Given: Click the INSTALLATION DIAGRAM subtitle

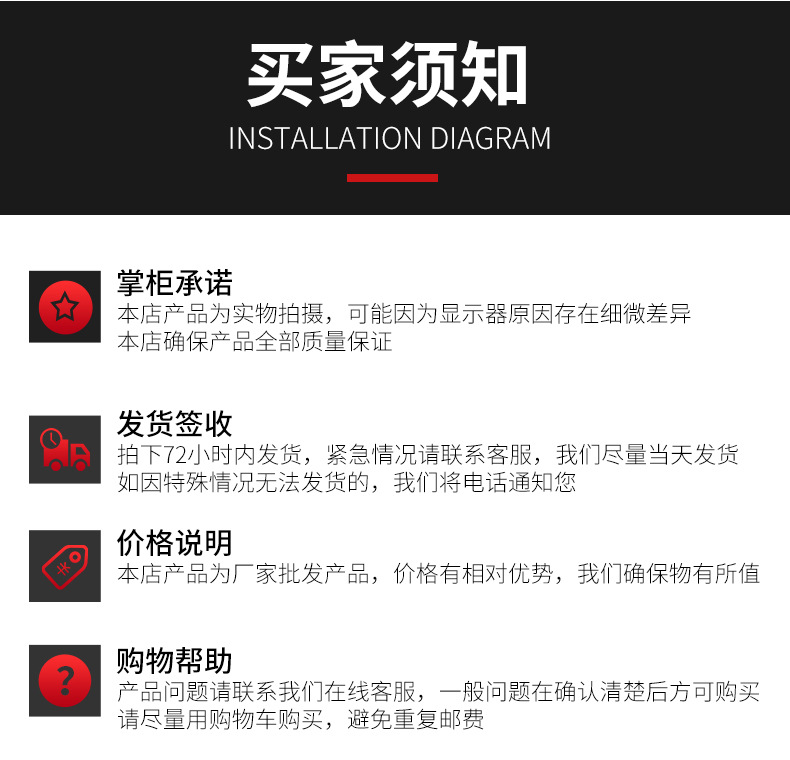Looking at the screenshot, I should 389,139.
